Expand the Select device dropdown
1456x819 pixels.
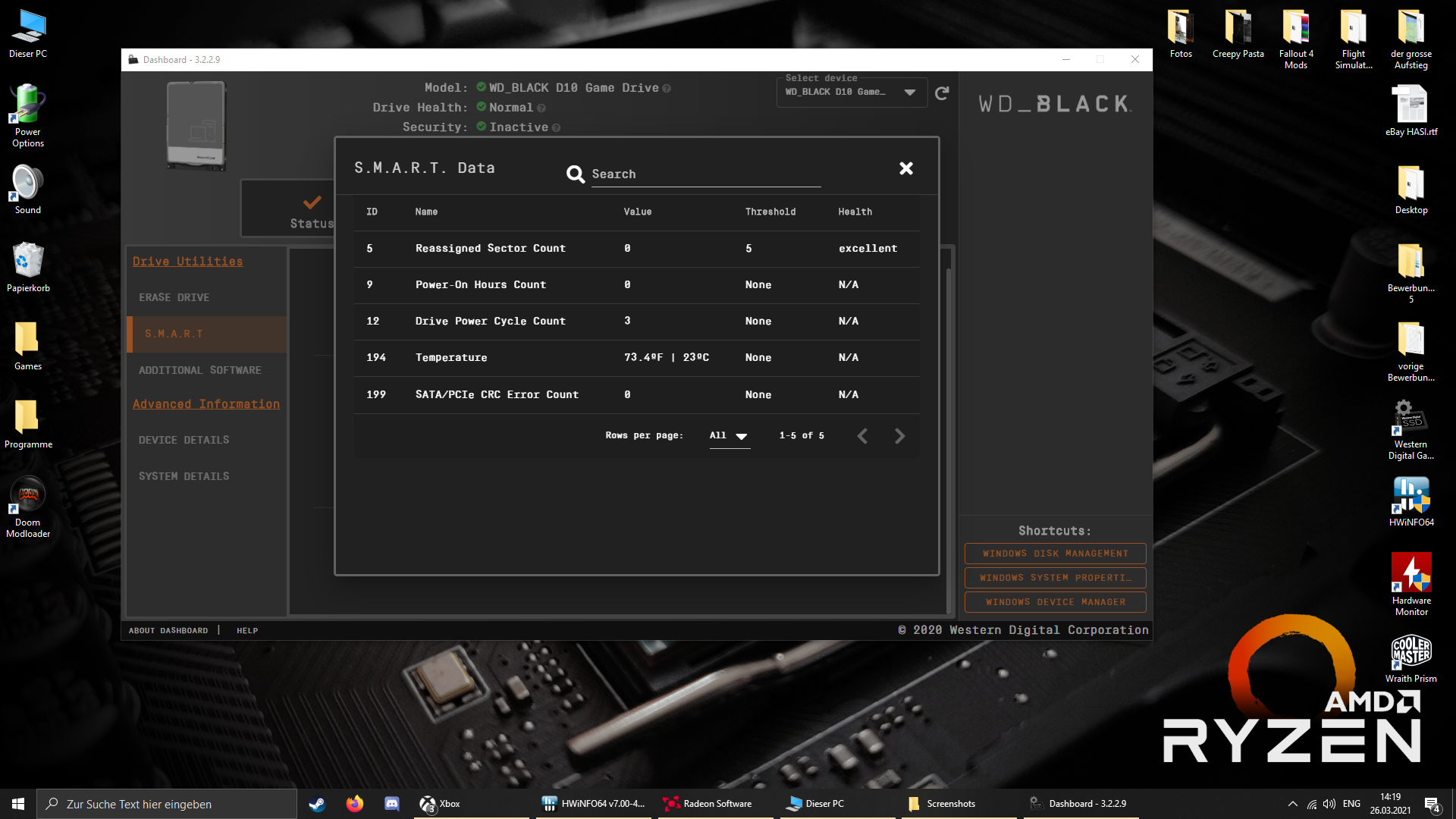[909, 93]
